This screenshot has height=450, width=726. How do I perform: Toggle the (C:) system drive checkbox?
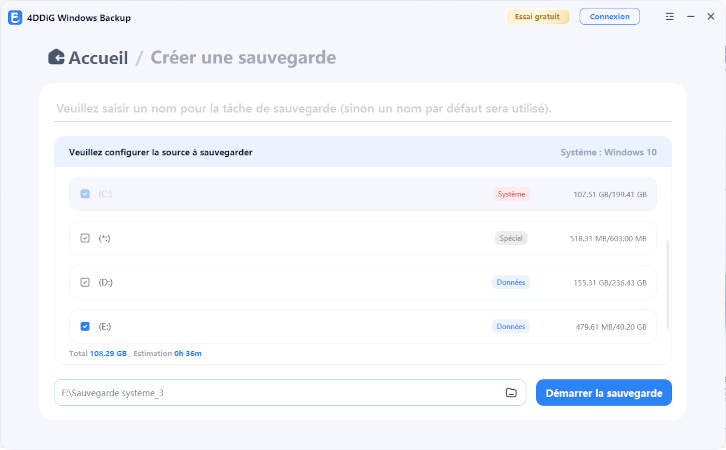85,194
